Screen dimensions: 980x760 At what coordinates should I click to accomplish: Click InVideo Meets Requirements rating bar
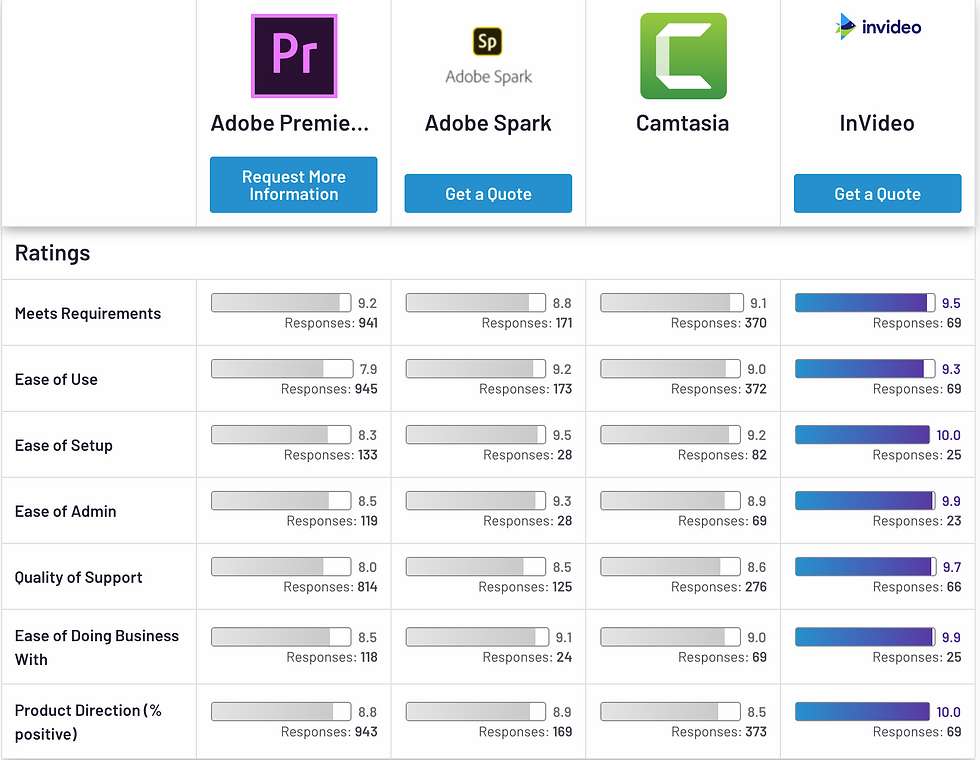[864, 303]
